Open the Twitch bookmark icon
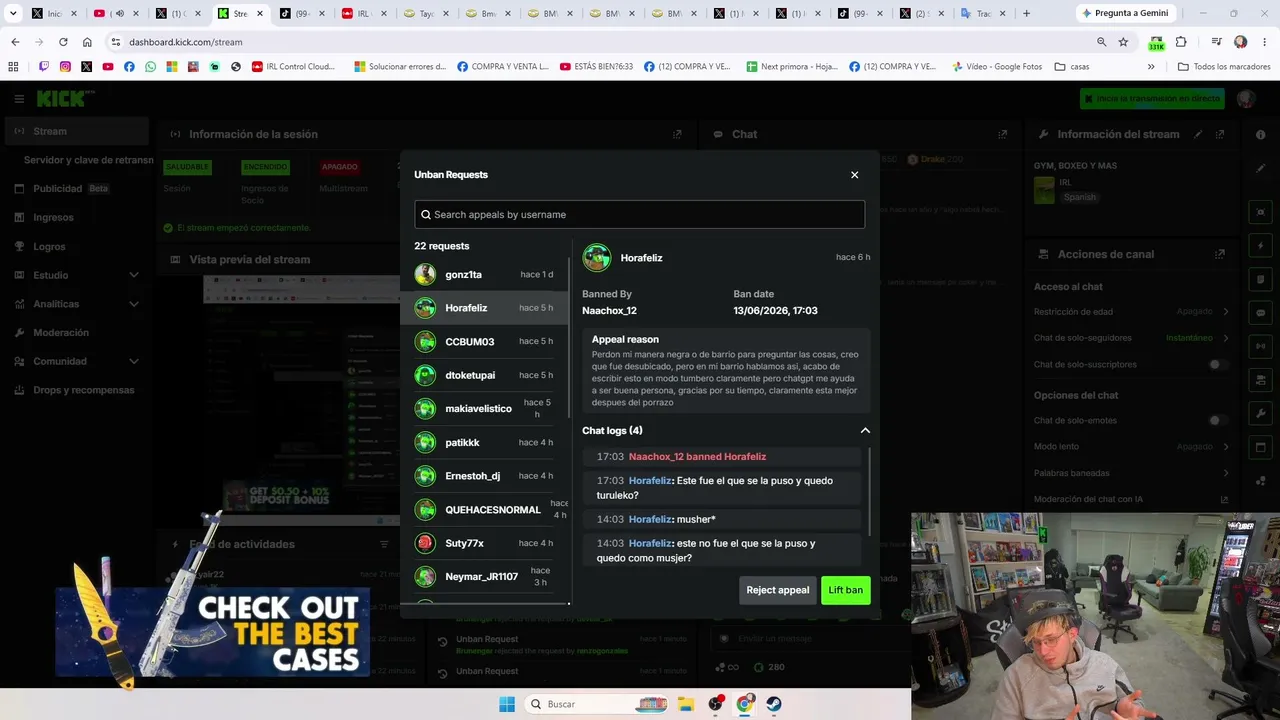1280x720 pixels. pyautogui.click(x=43, y=67)
